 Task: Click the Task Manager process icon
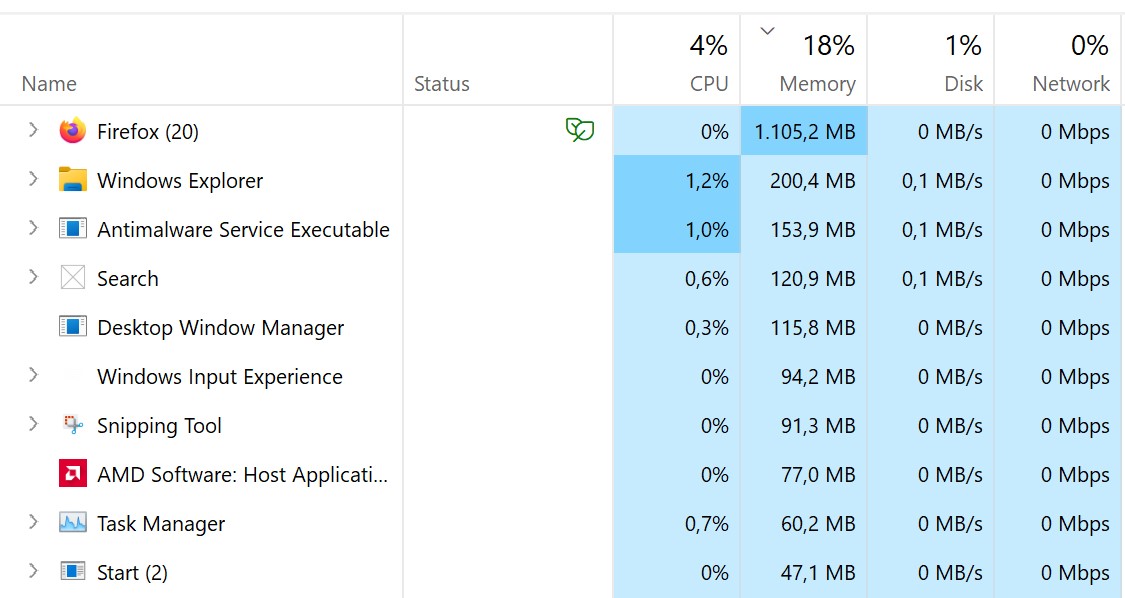pos(72,523)
